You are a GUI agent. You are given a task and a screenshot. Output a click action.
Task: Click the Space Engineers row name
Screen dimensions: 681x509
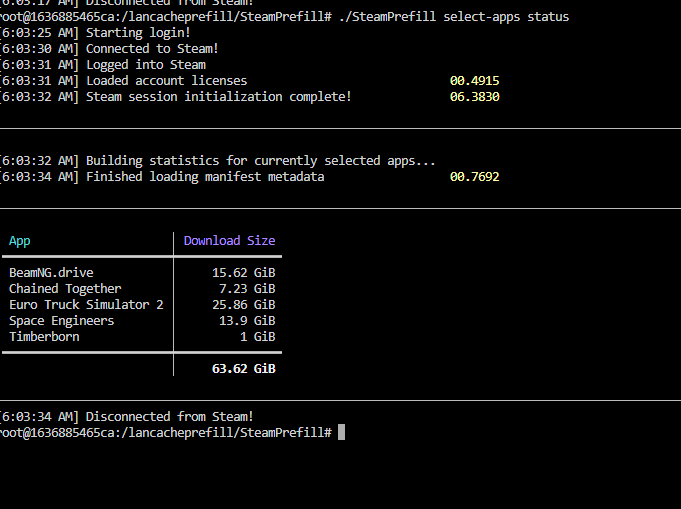click(x=61, y=321)
